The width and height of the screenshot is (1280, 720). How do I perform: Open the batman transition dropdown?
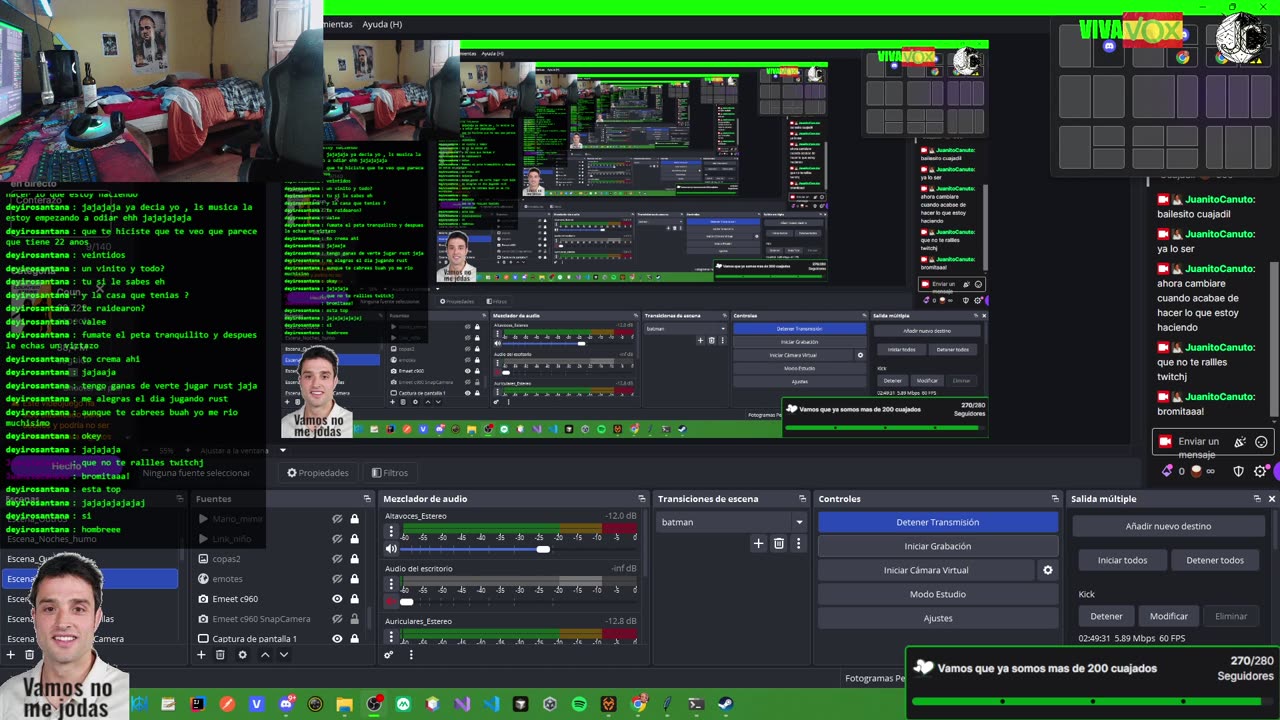tap(732, 522)
